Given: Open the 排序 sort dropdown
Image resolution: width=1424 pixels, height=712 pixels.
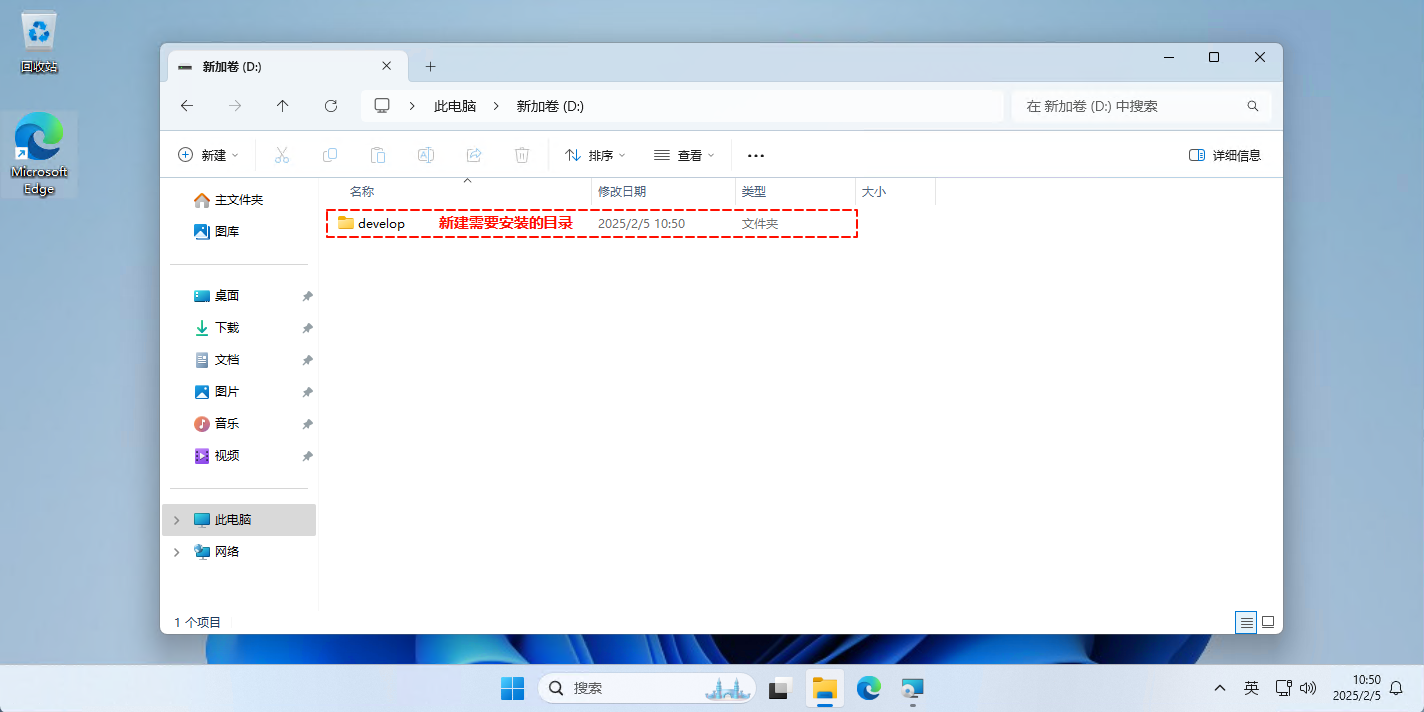Looking at the screenshot, I should point(595,155).
